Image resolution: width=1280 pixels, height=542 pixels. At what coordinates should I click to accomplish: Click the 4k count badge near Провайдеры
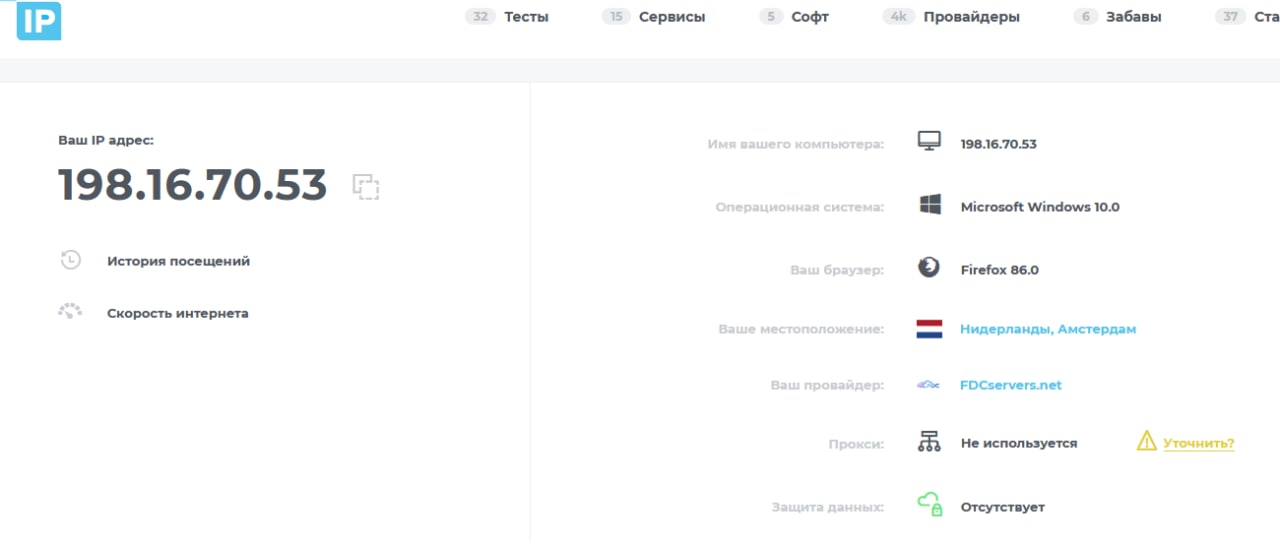coord(899,17)
